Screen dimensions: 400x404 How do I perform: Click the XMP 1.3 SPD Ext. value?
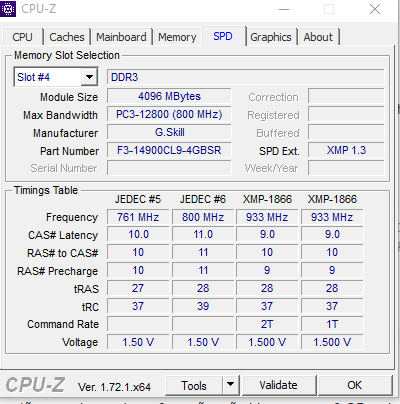point(346,150)
